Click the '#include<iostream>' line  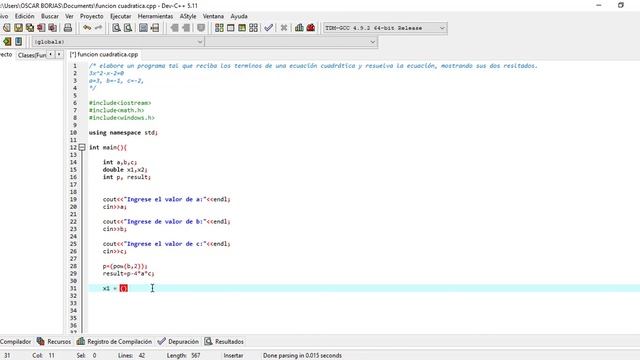coord(120,103)
